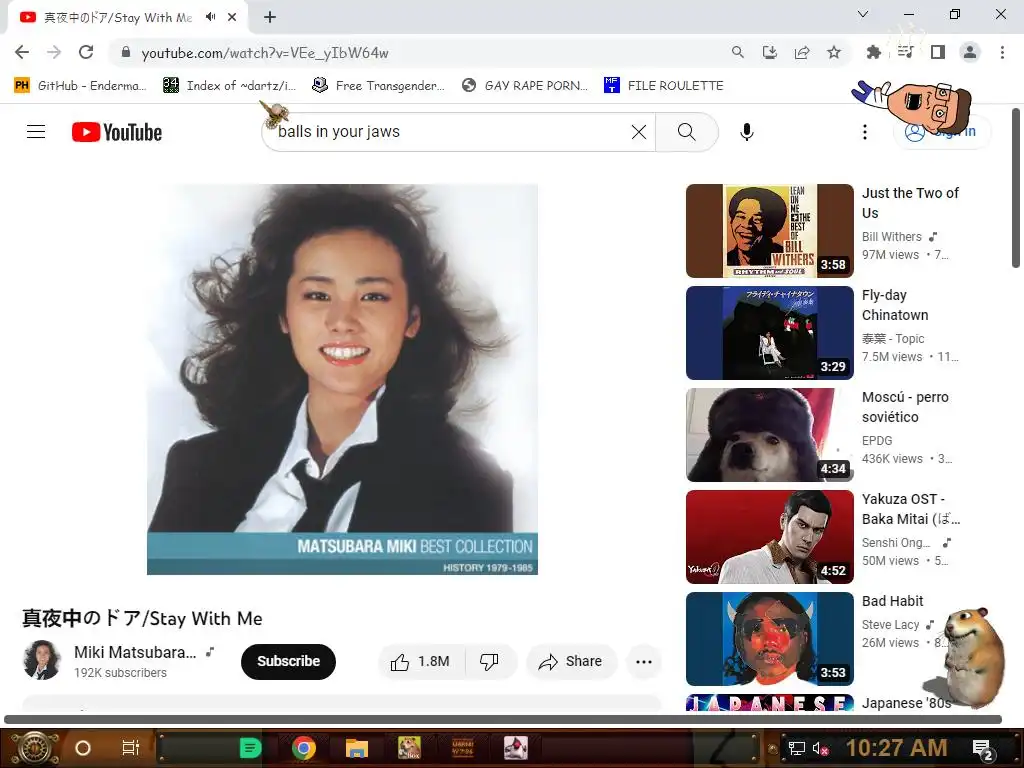The image size is (1024, 768).
Task: Click the network tray icon
Action: click(x=796, y=748)
